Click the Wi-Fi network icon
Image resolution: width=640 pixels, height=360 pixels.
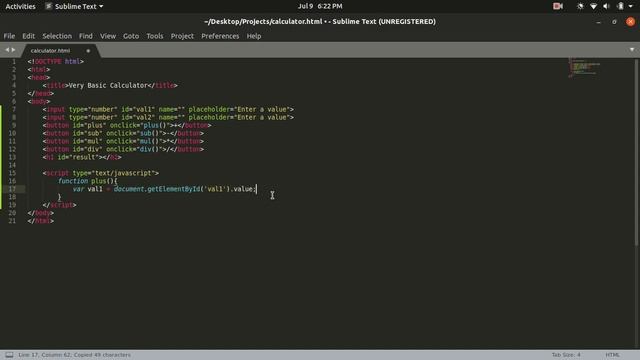[x=593, y=6]
